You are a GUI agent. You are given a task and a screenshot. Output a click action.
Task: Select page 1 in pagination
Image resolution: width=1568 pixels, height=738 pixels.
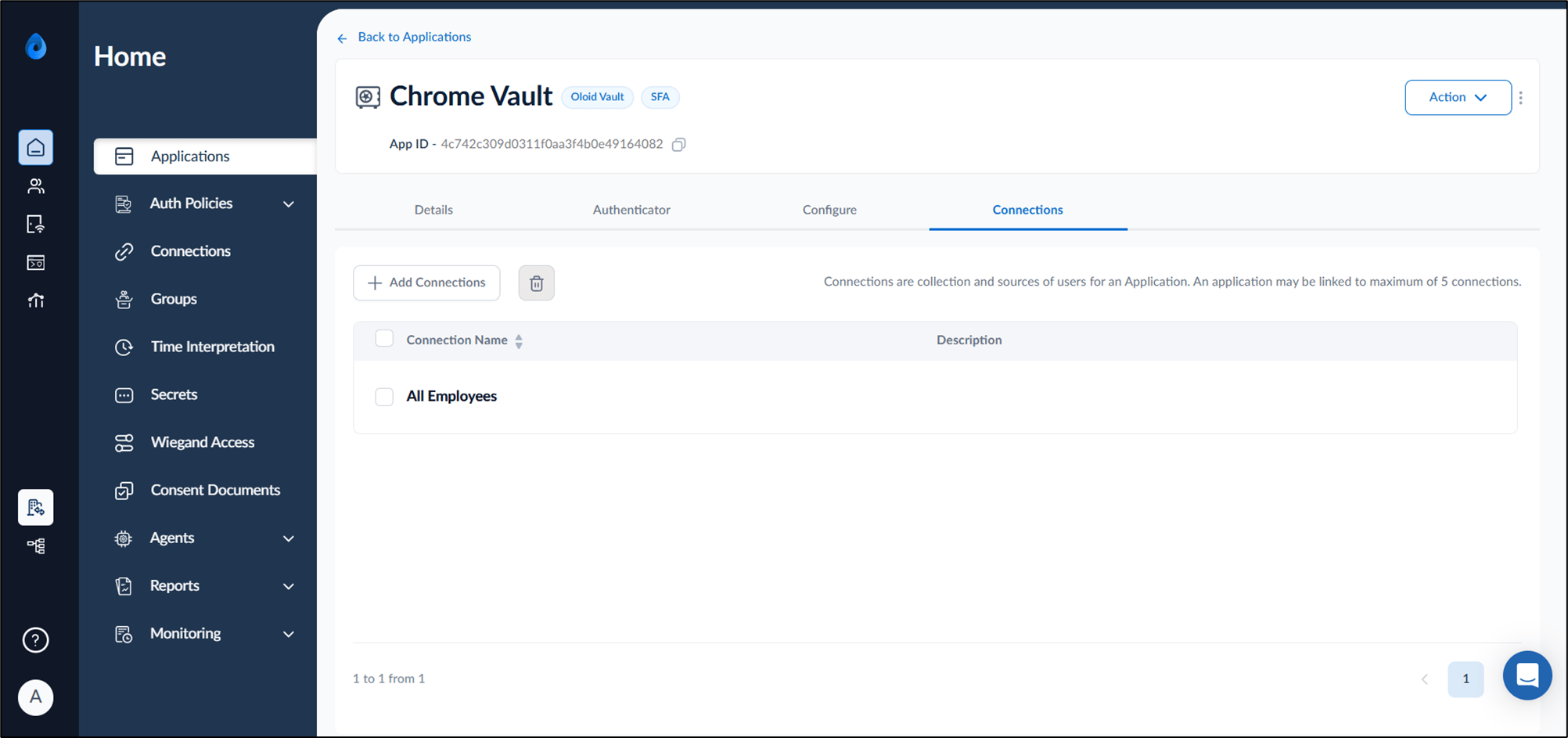click(x=1466, y=679)
